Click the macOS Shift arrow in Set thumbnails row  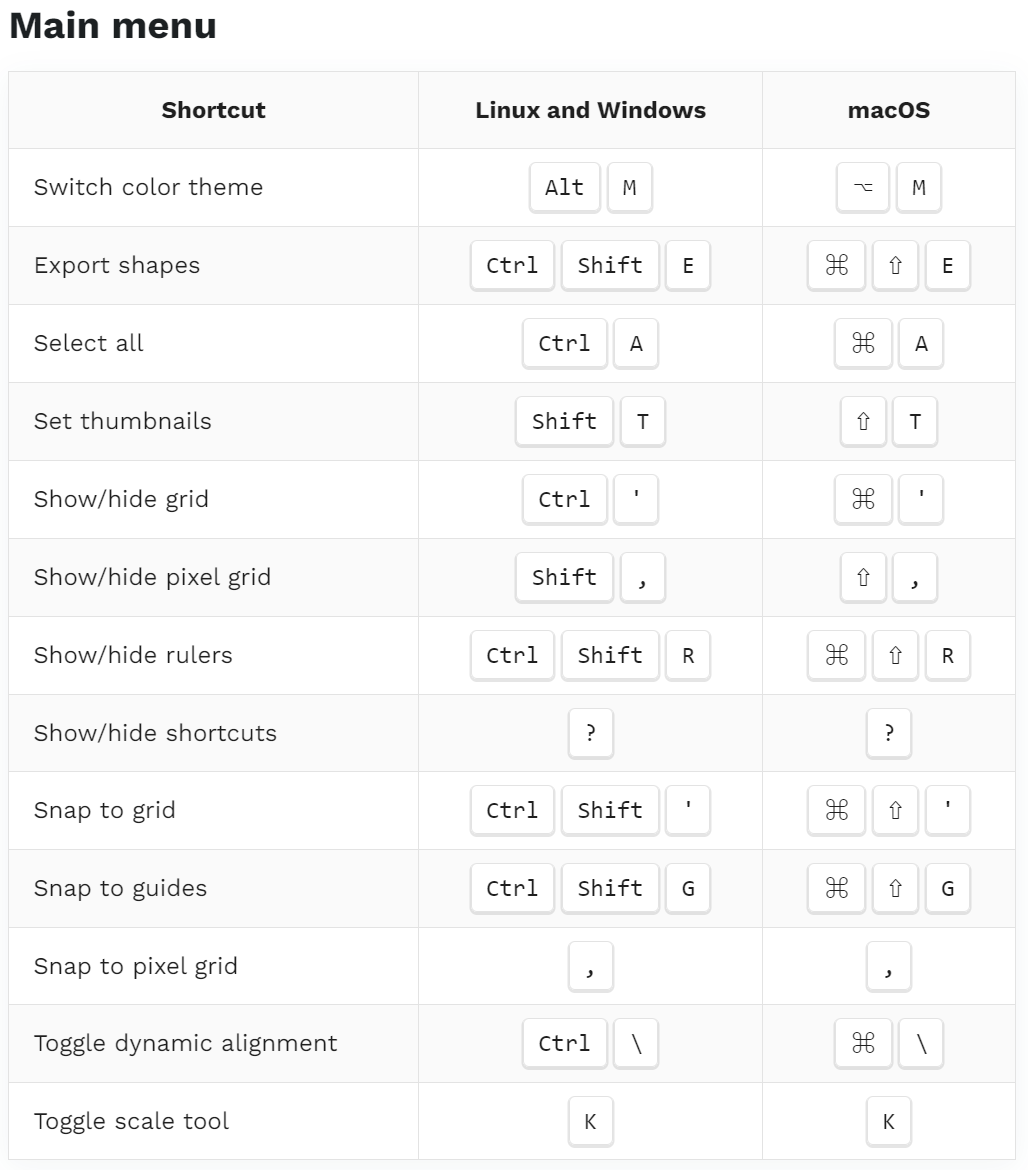[x=863, y=422]
